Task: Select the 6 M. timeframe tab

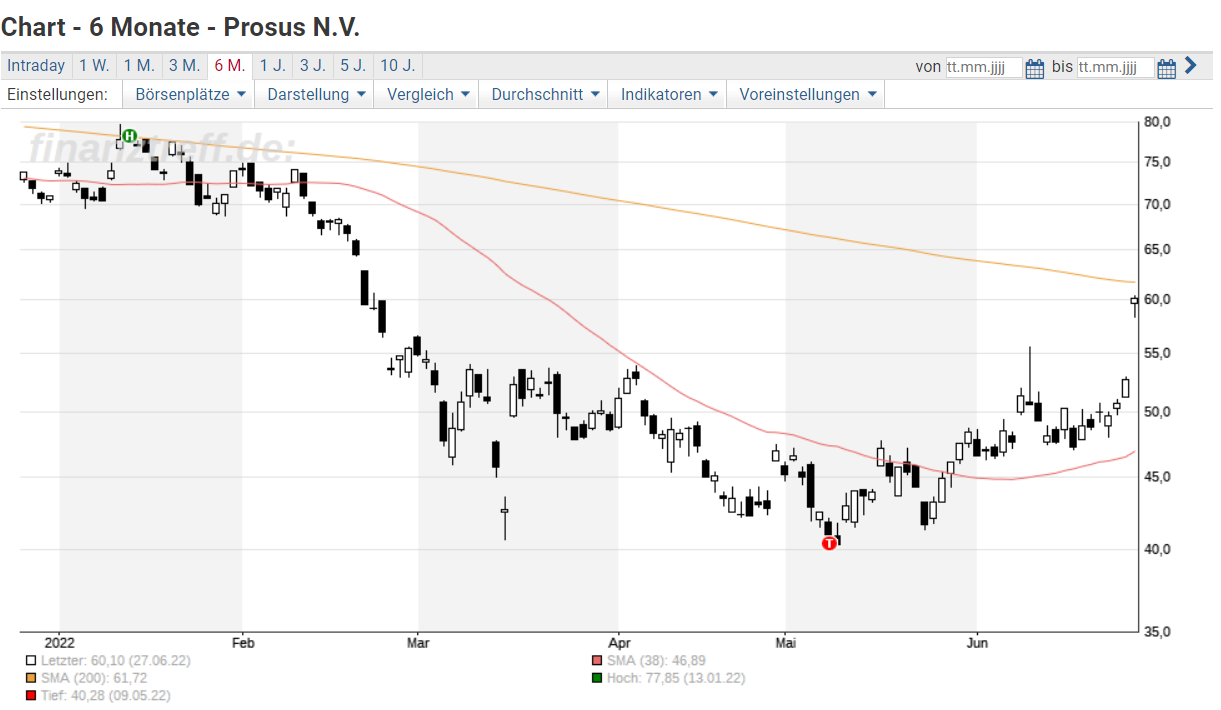Action: point(229,66)
